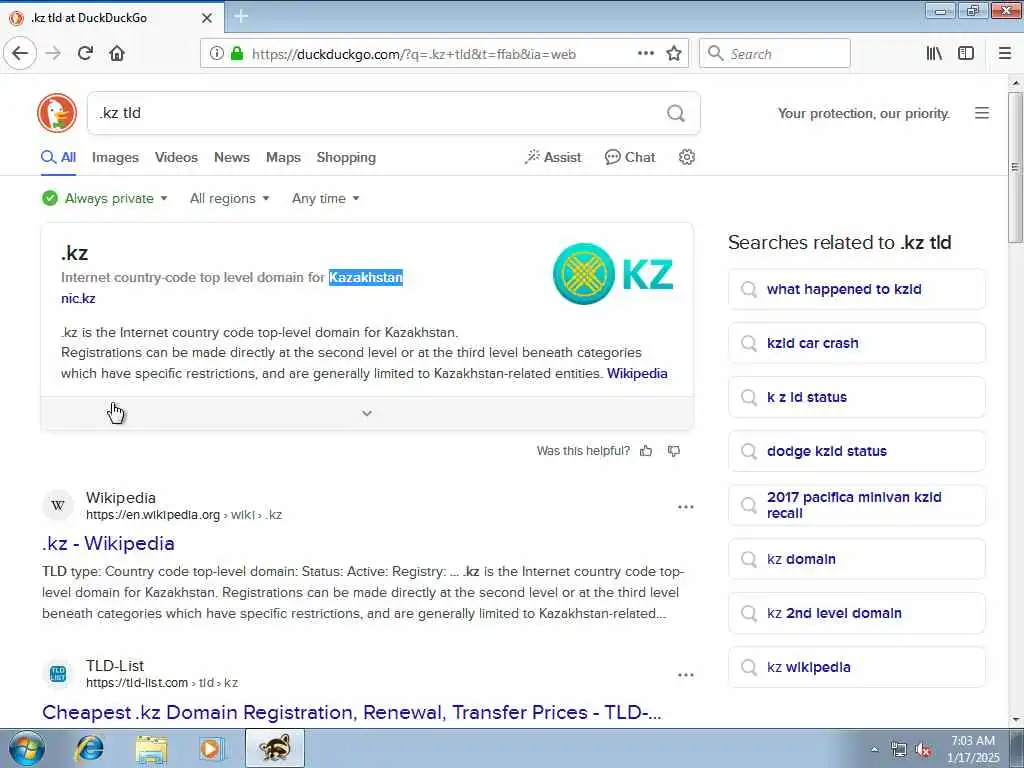Click the TLD-List result favicon
The height and width of the screenshot is (768, 1024).
tap(58, 673)
